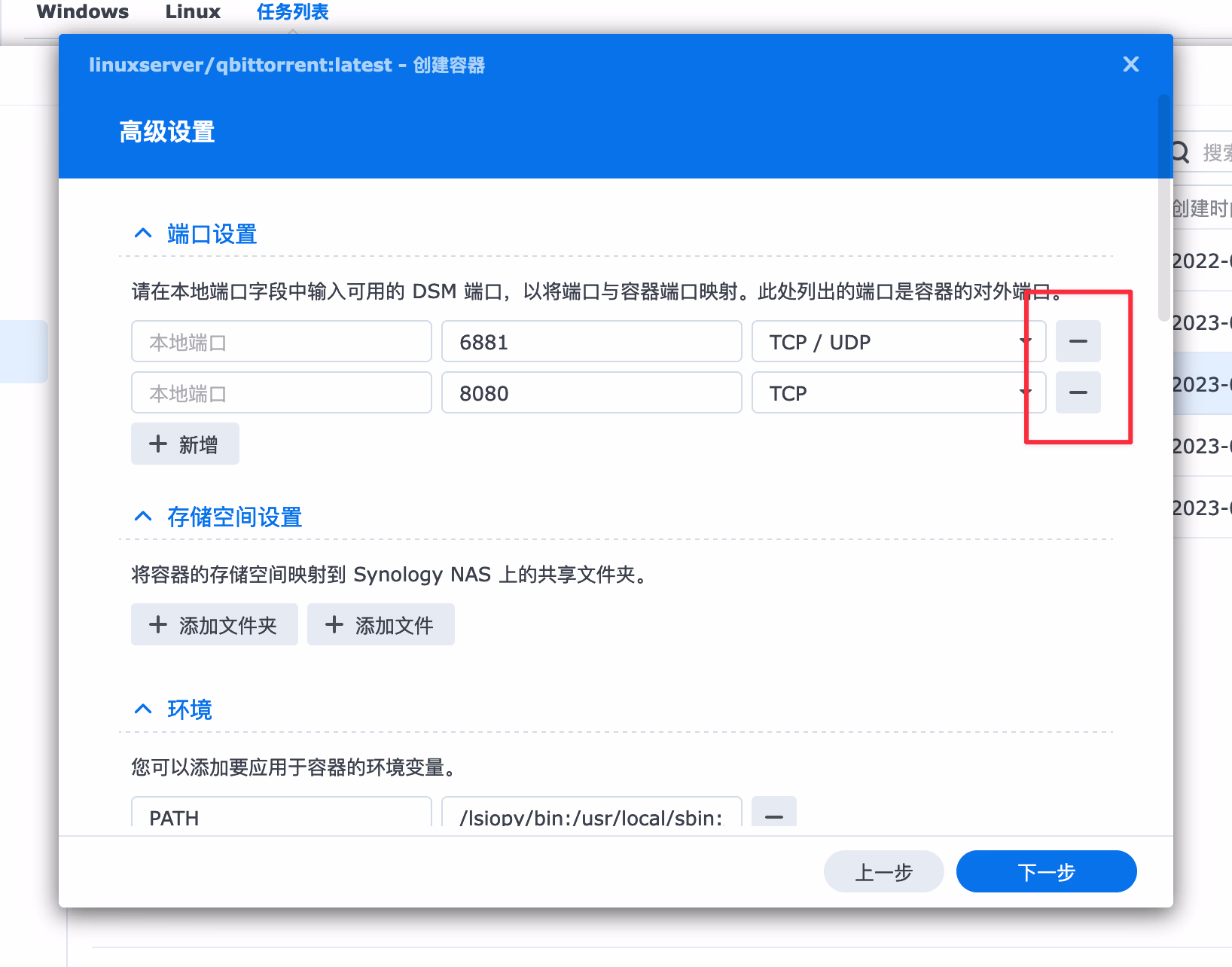Click the search magnifier icon

pyautogui.click(x=1180, y=153)
